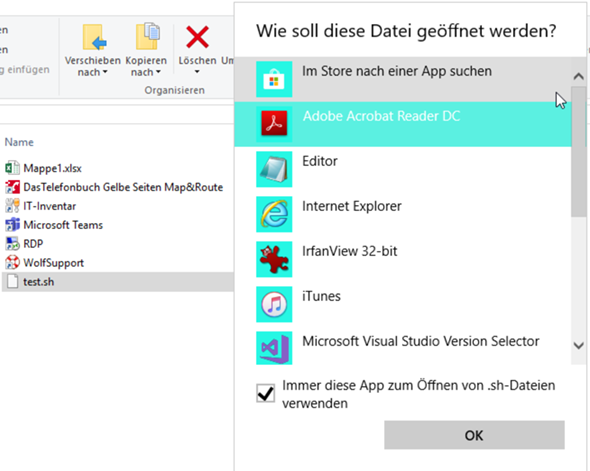Click the IT-Inventar shortcut icon

pos(12,205)
